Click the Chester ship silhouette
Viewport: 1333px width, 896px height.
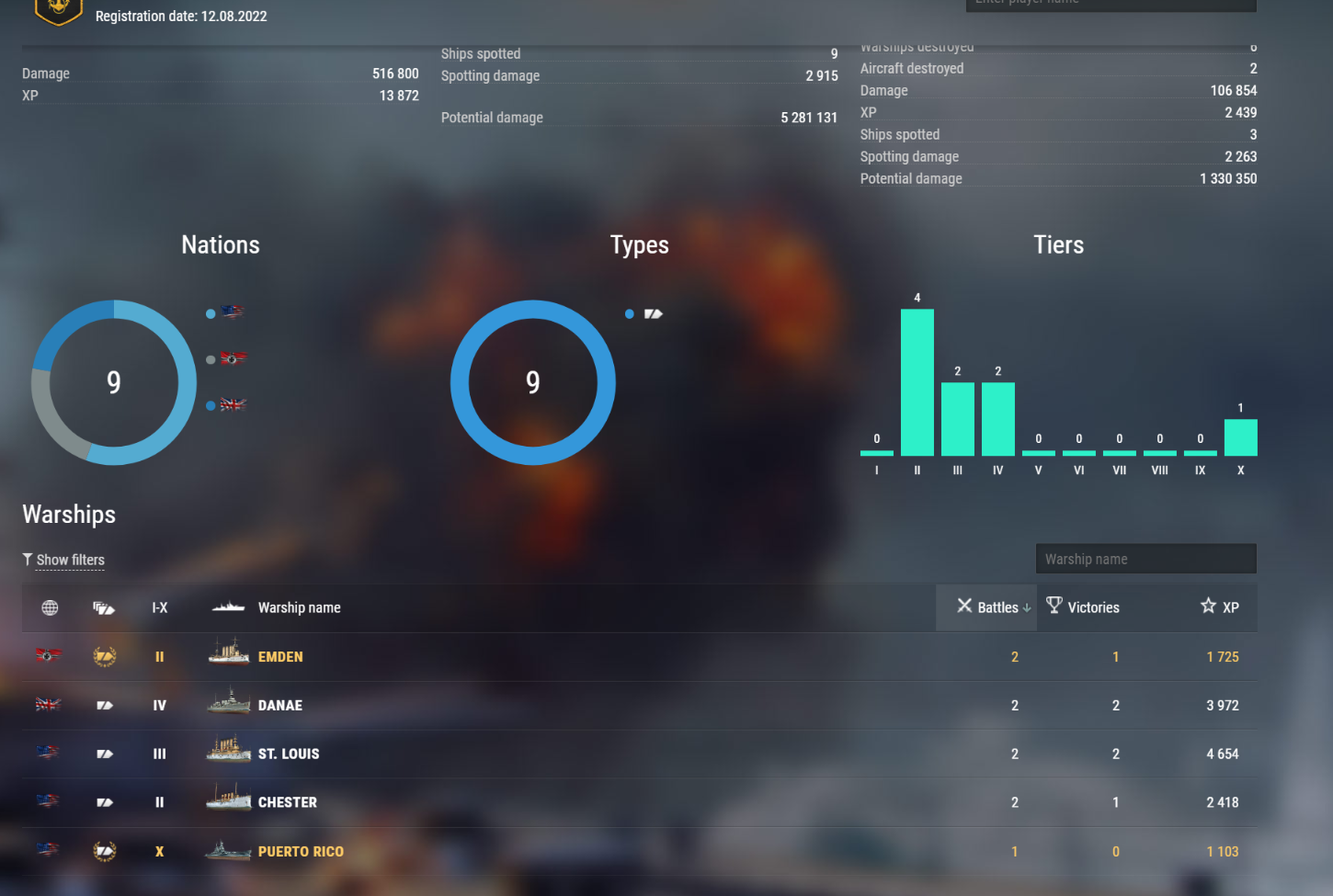tap(229, 798)
